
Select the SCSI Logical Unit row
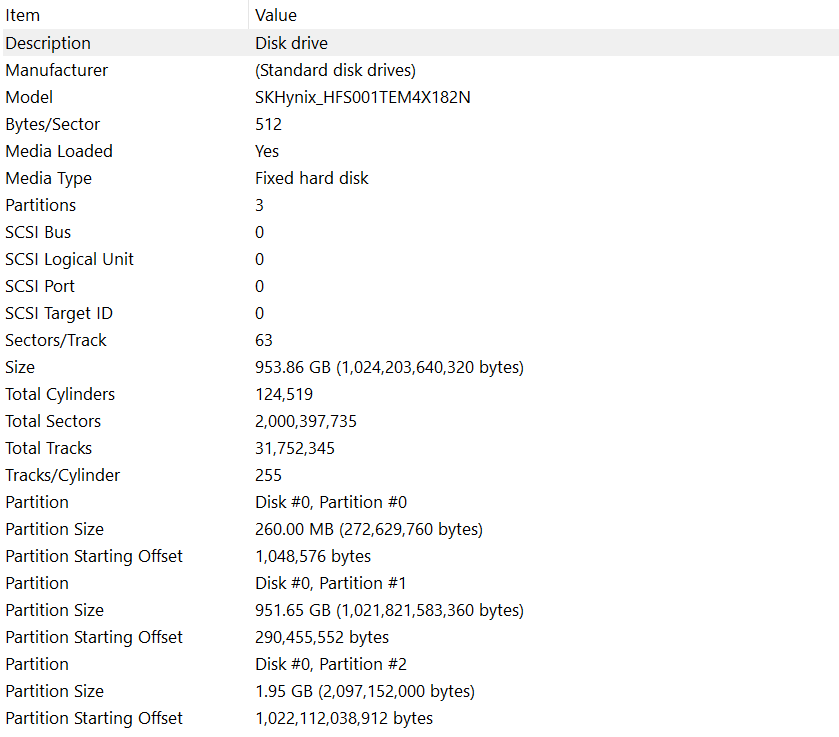tap(70, 259)
